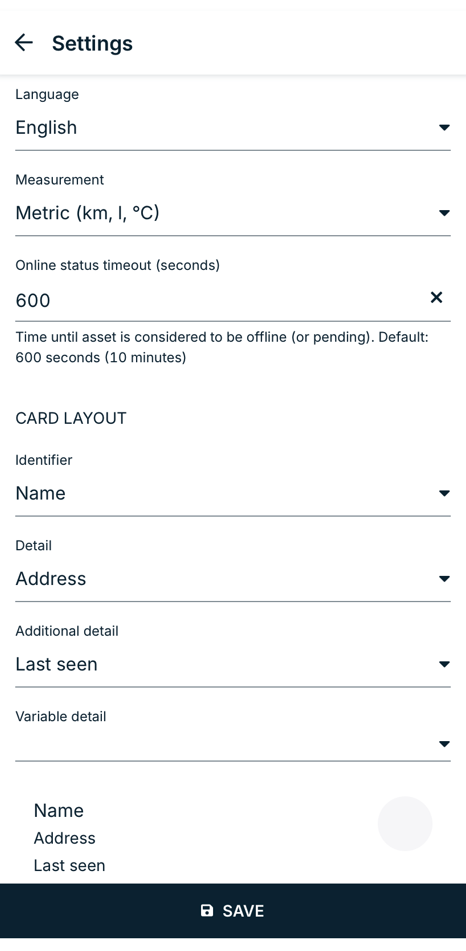The height and width of the screenshot is (951, 466).
Task: Click the Additional detail dropdown arrow
Action: point(444,664)
